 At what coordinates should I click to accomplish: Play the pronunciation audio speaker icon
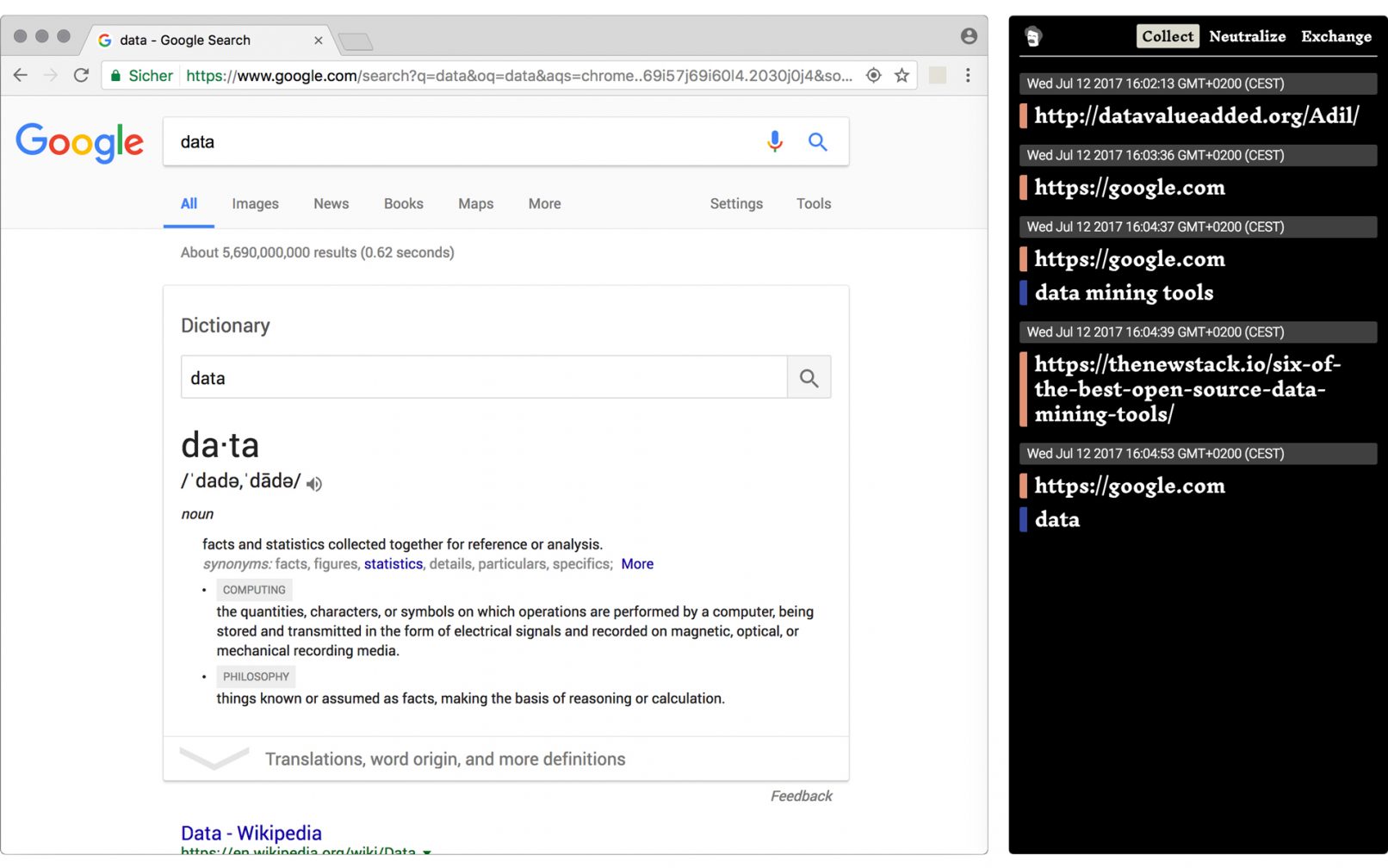click(314, 484)
